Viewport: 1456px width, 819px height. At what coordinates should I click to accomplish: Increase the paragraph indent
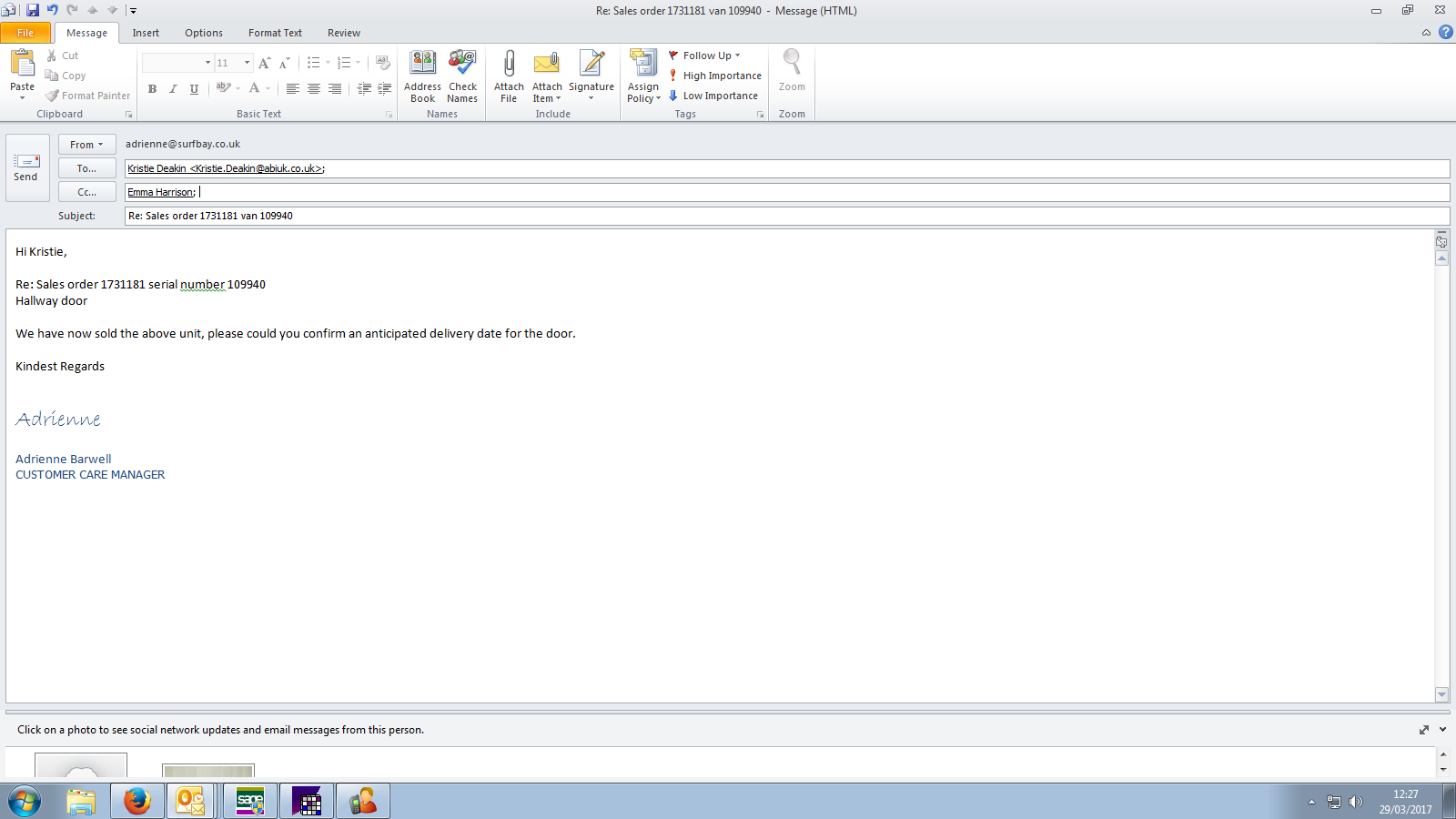click(x=385, y=88)
